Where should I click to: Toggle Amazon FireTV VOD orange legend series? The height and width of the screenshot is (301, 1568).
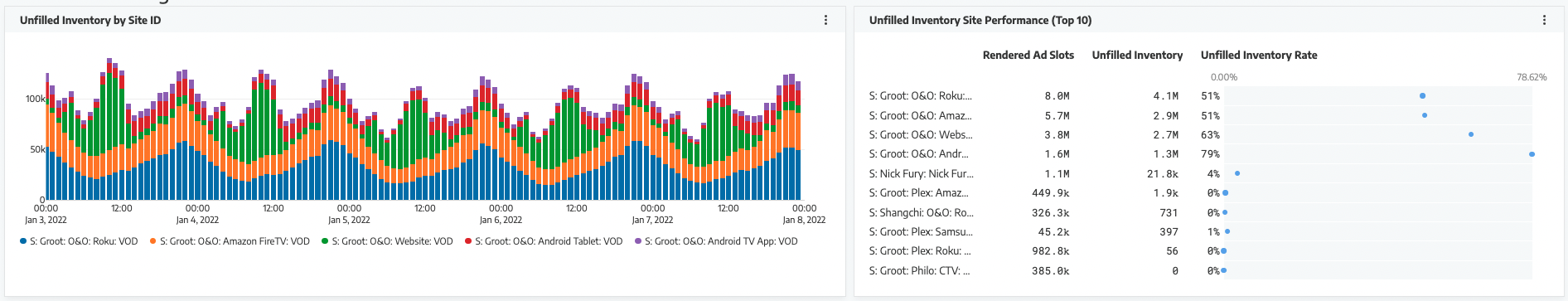(230, 241)
